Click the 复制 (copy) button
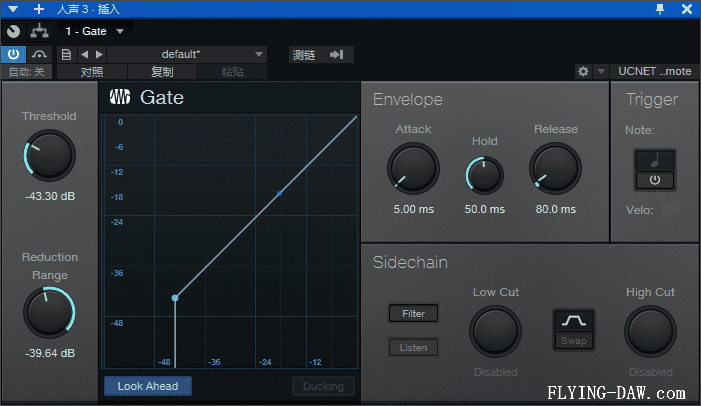The image size is (701, 406). tap(162, 72)
